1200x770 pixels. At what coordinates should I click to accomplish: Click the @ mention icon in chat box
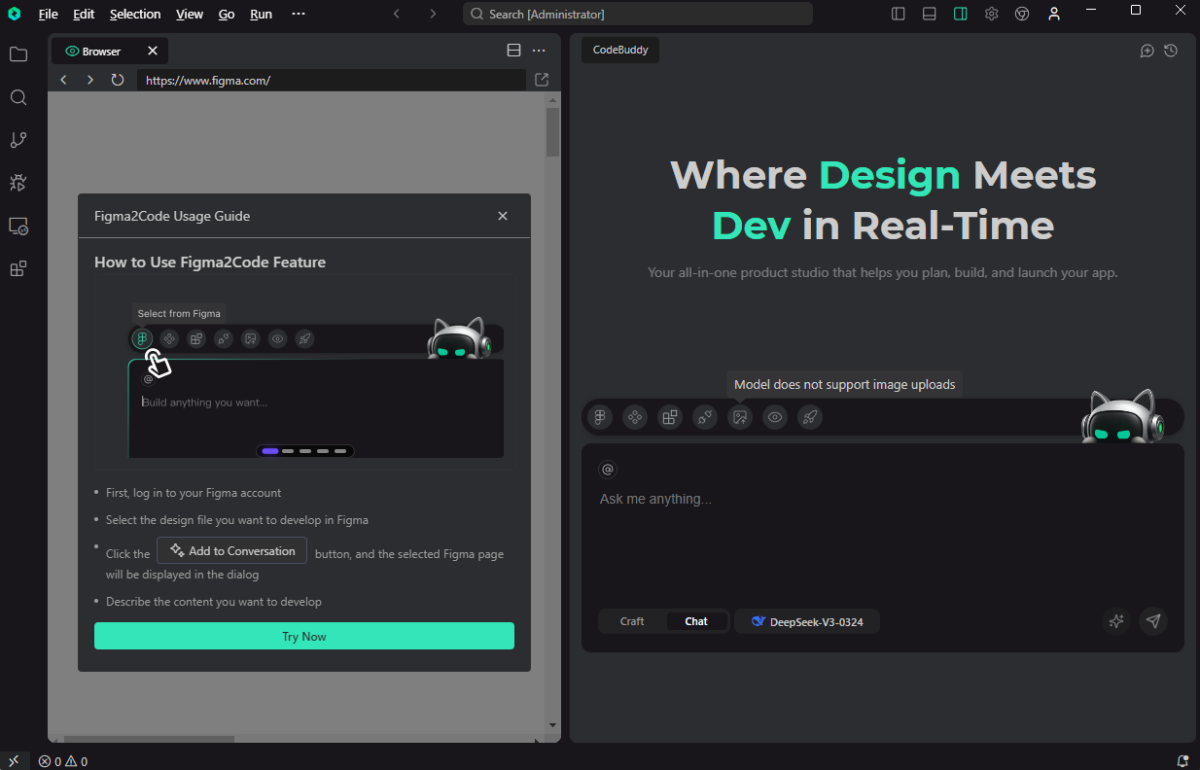click(607, 469)
